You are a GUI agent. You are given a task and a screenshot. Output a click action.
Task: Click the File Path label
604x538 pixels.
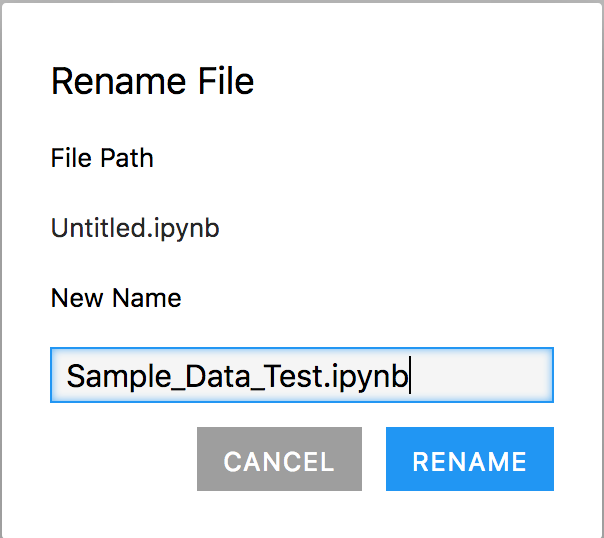pyautogui.click(x=102, y=158)
